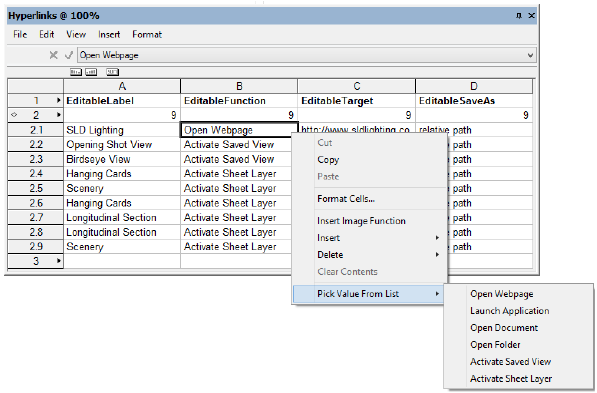Open the Insert menu in menu bar

pos(109,35)
